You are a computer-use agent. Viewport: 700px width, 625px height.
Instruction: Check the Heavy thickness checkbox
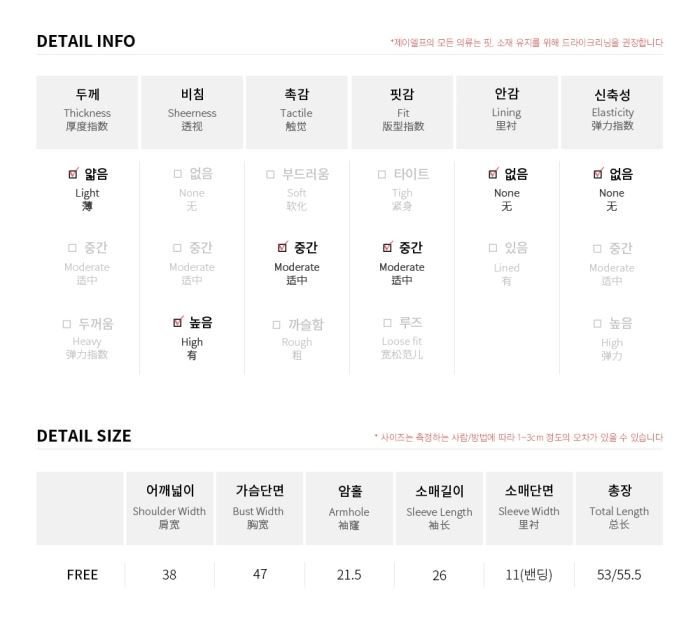(67, 324)
